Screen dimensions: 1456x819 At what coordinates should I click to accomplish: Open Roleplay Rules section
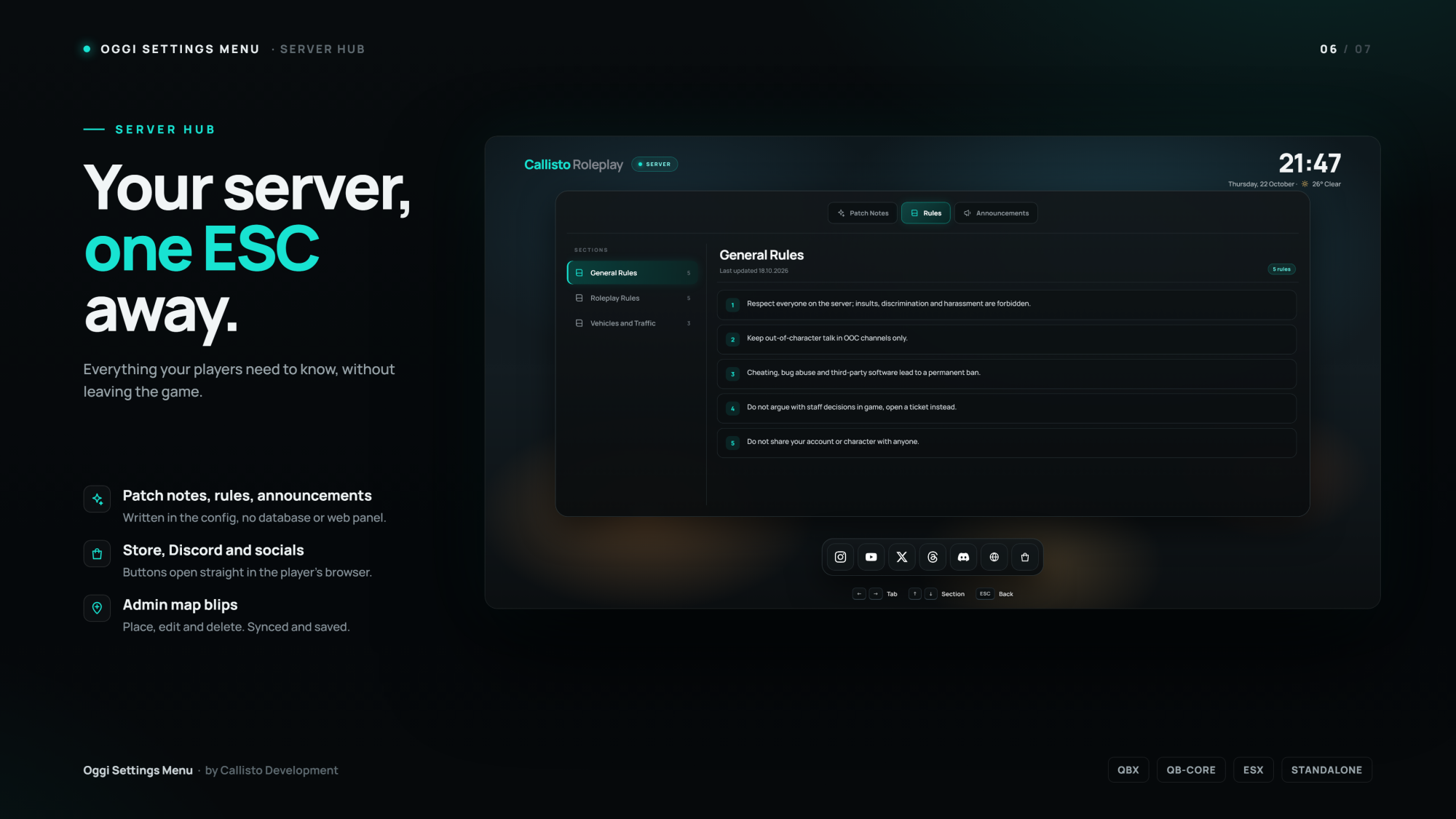[x=633, y=298]
